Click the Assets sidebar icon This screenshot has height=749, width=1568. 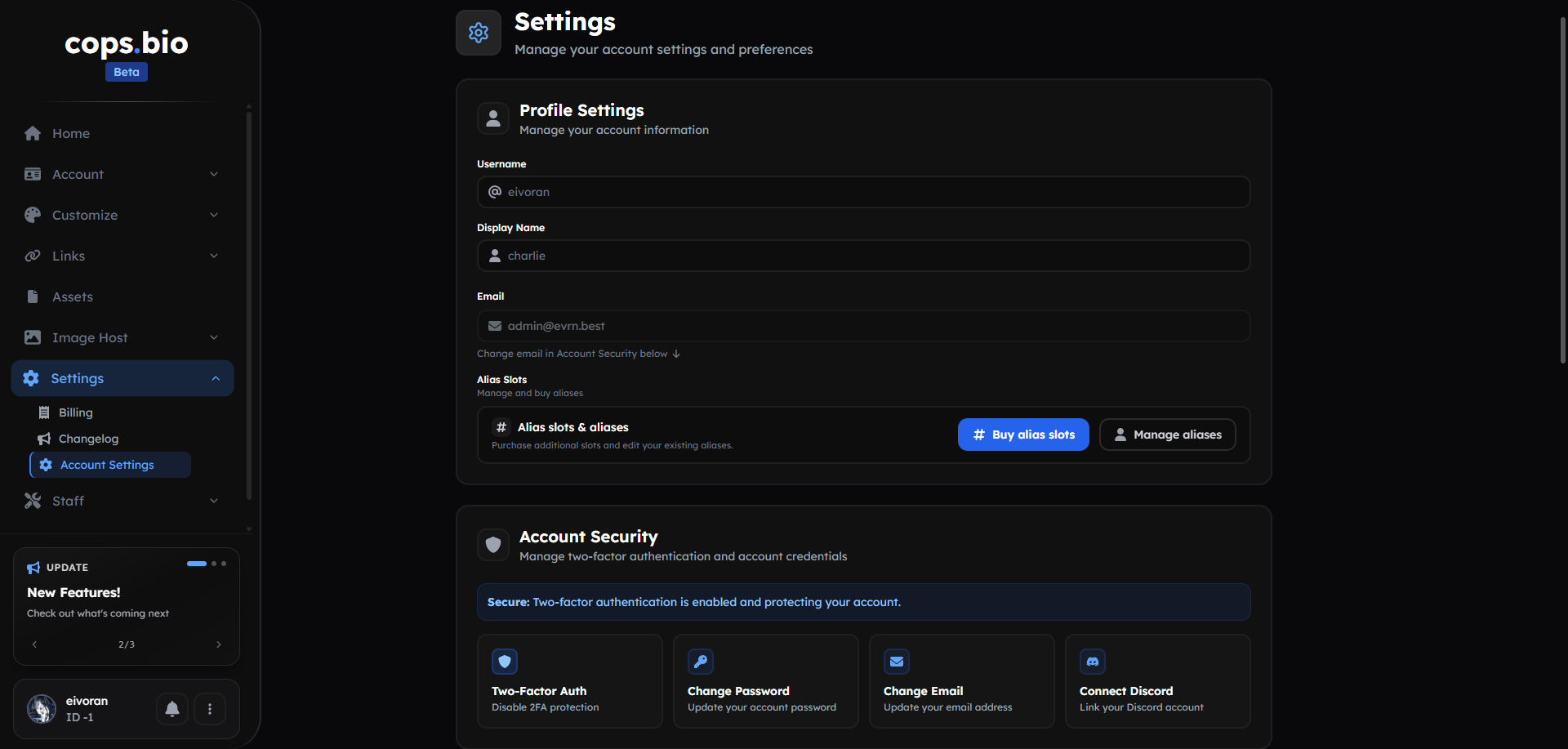(33, 296)
